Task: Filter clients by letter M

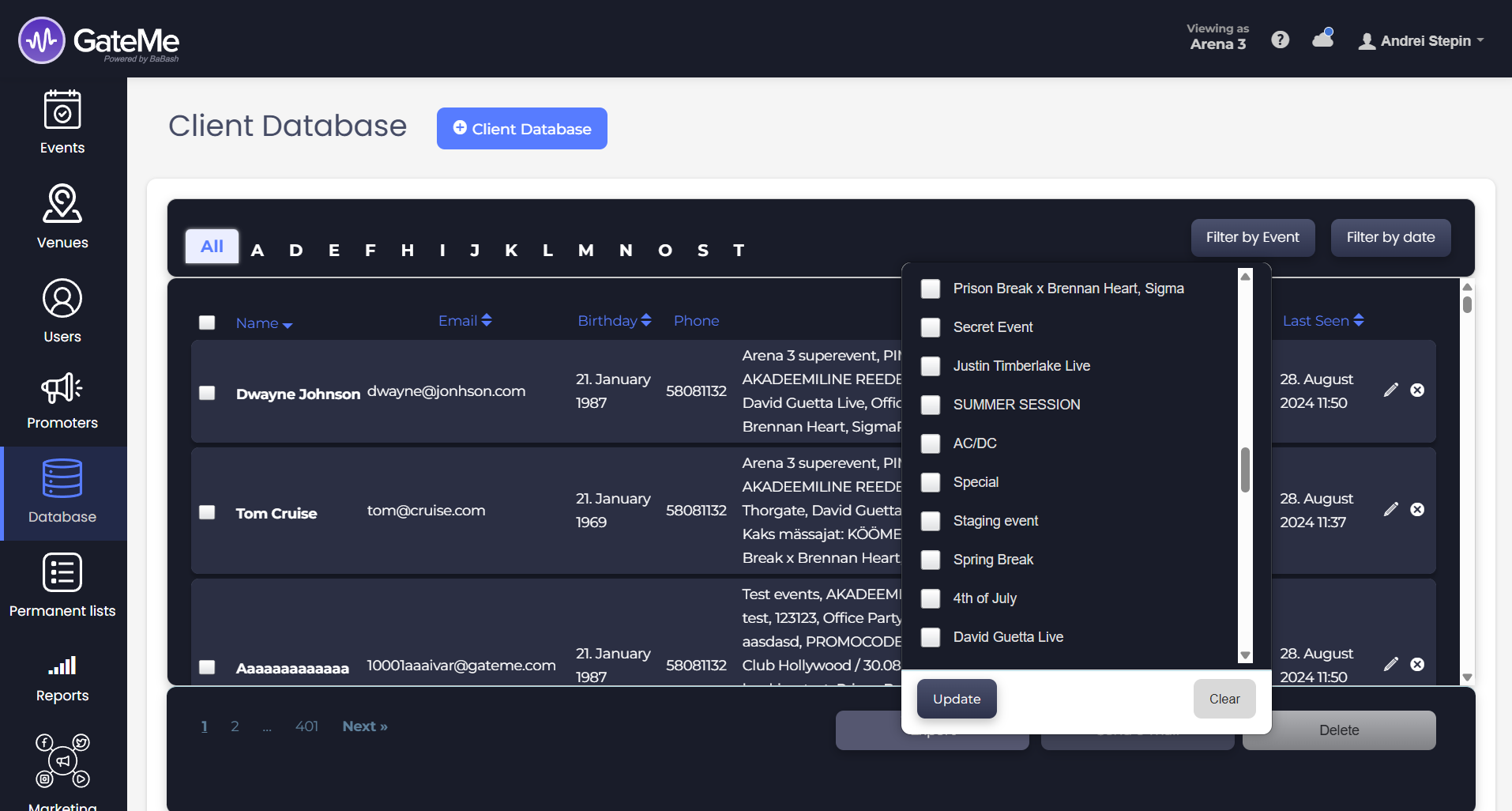Action: coord(585,251)
